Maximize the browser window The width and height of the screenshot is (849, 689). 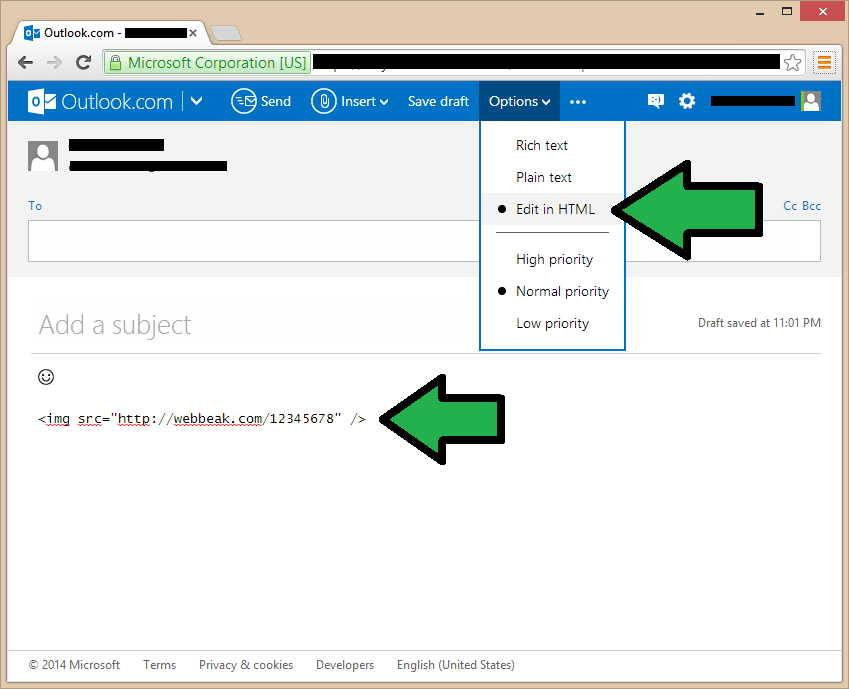point(787,11)
